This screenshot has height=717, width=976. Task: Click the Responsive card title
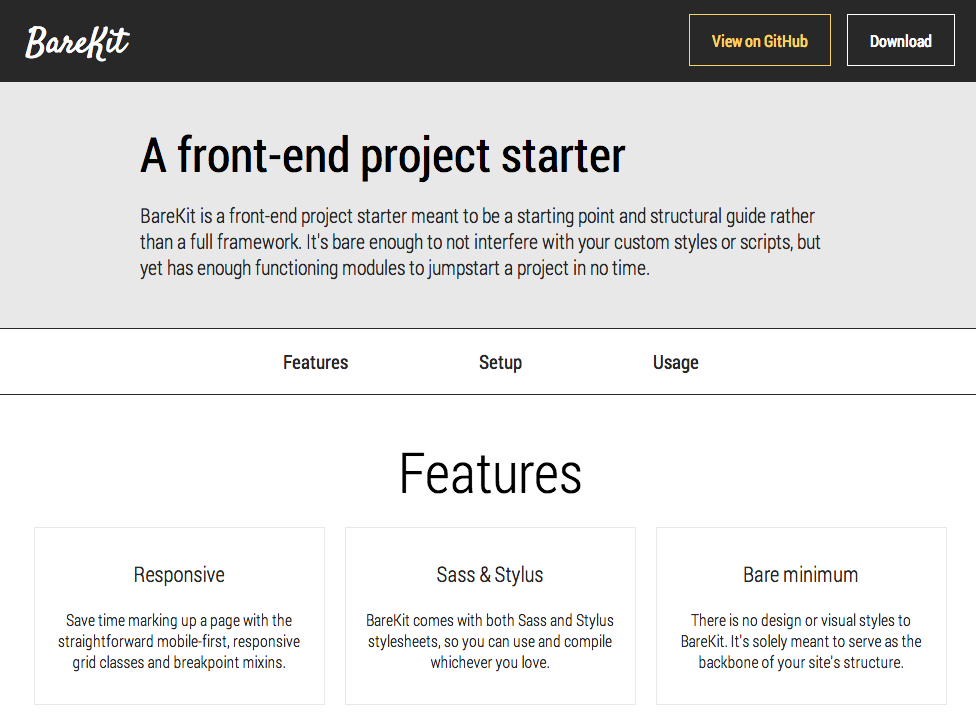coord(179,574)
